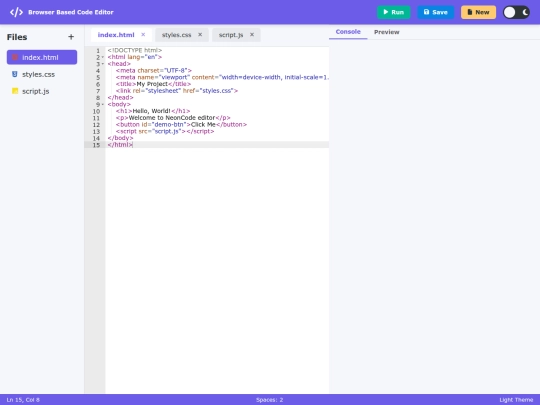
Task: Click the DOCTYPE html declaration line
Action: pos(135,50)
